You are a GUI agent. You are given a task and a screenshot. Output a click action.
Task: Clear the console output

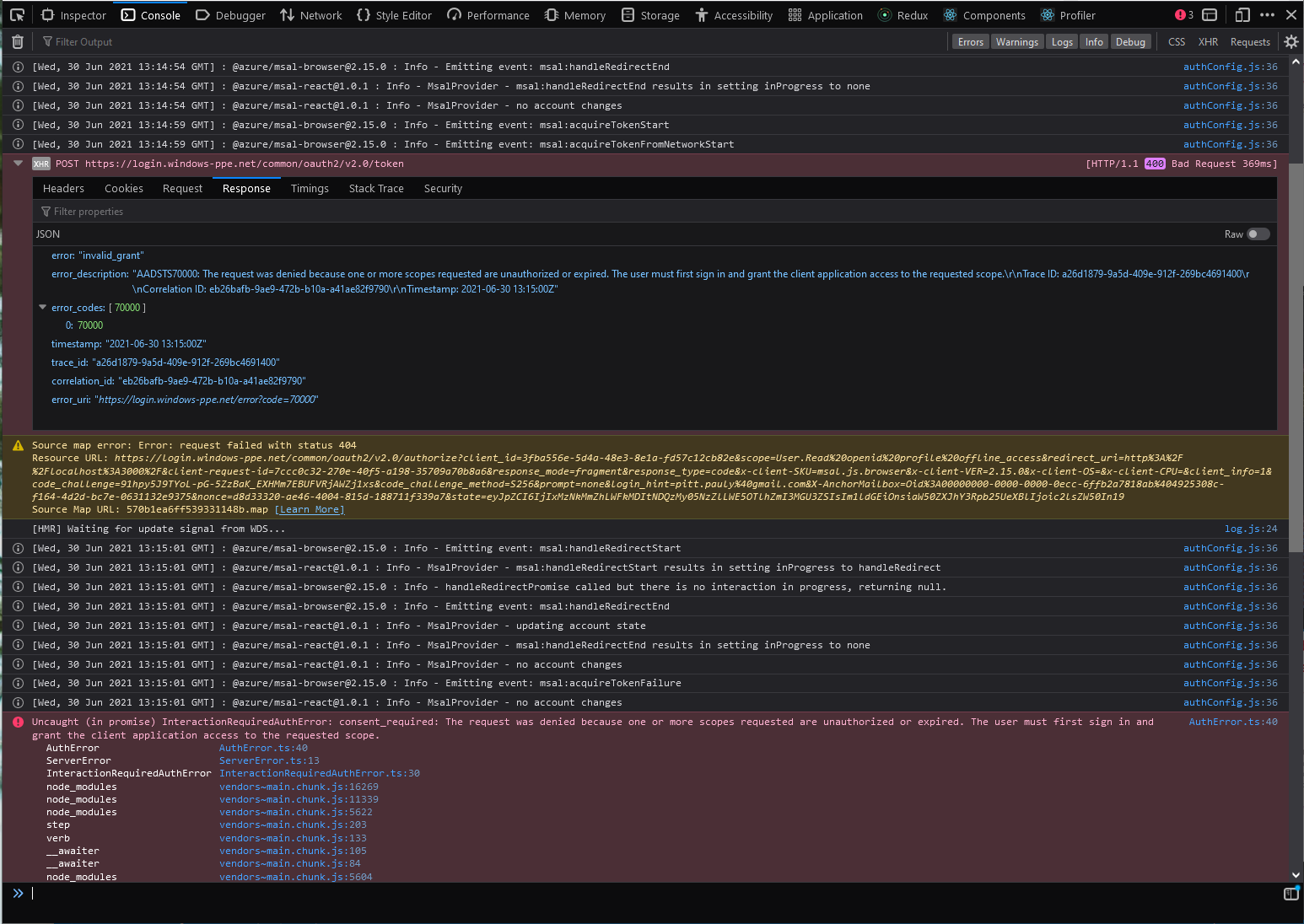[x=17, y=41]
